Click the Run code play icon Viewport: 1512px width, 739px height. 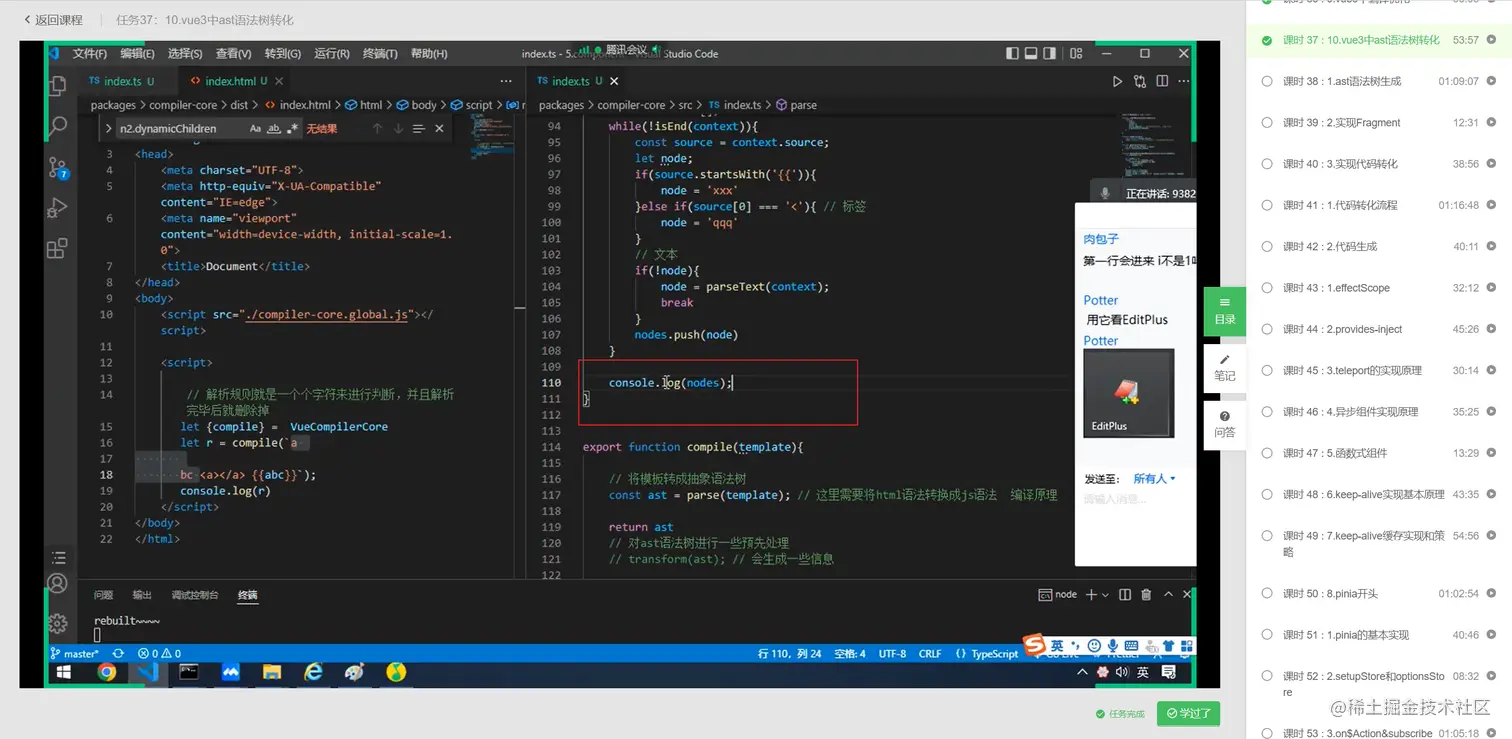(1117, 81)
